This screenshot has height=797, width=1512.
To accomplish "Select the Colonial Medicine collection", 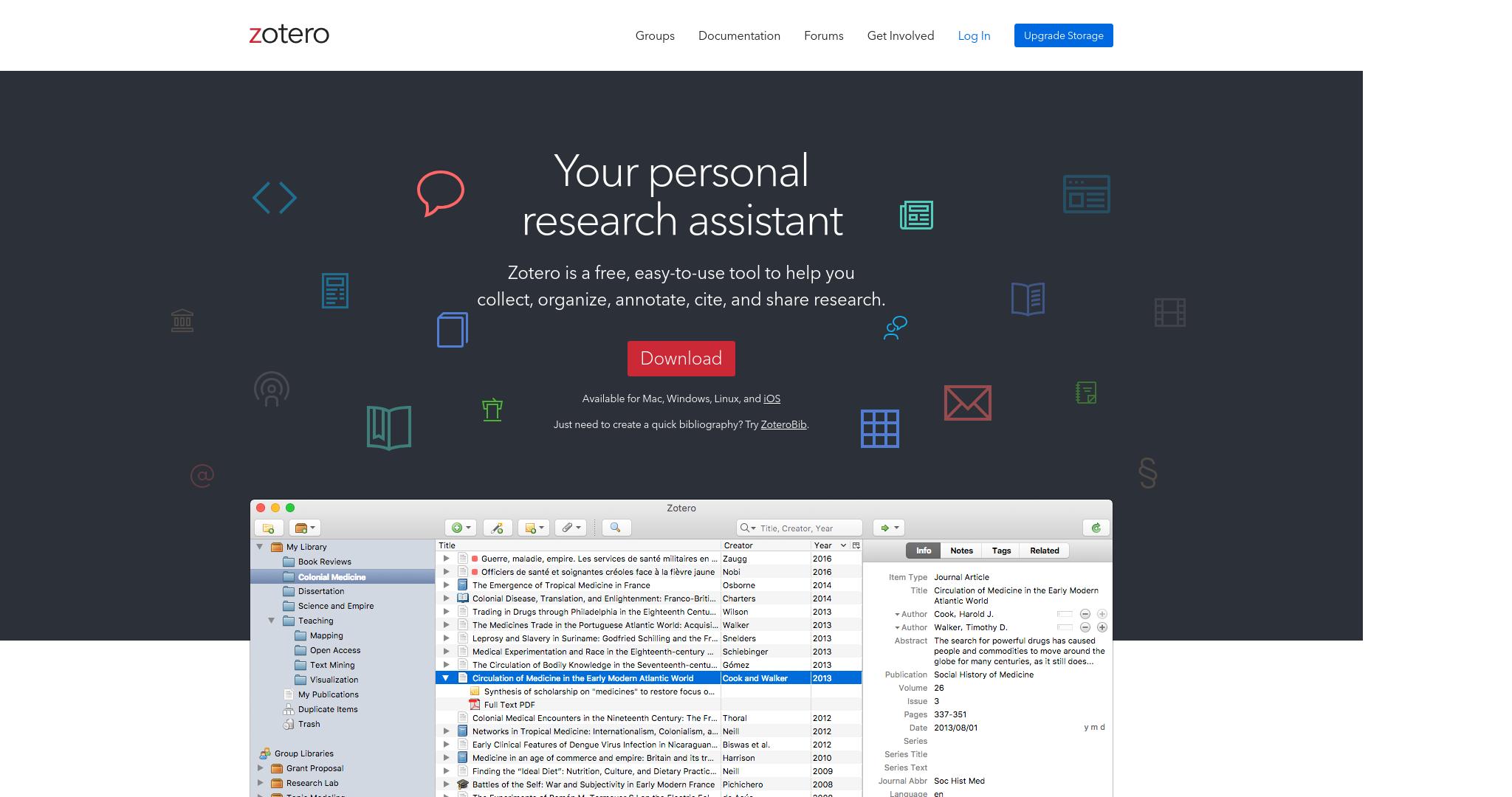I will (x=343, y=577).
